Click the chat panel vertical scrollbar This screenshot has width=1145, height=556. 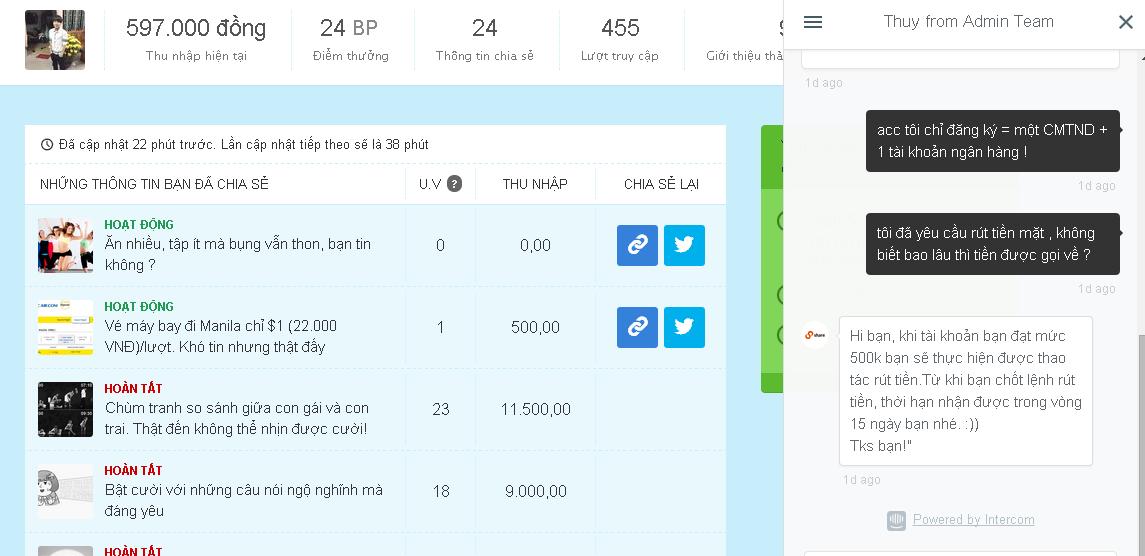click(1140, 440)
